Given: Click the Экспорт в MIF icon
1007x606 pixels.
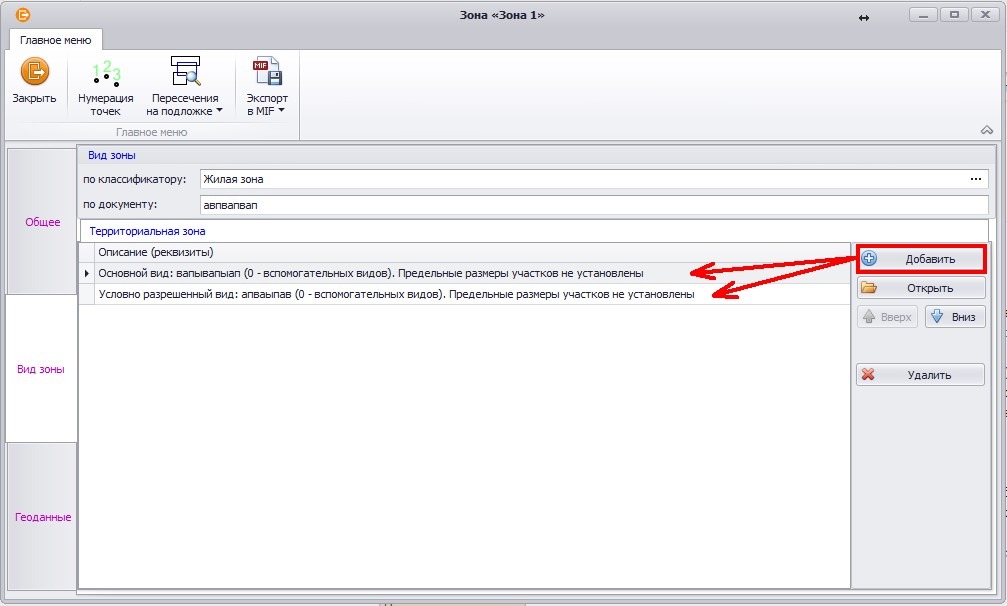Looking at the screenshot, I should coord(267,73).
